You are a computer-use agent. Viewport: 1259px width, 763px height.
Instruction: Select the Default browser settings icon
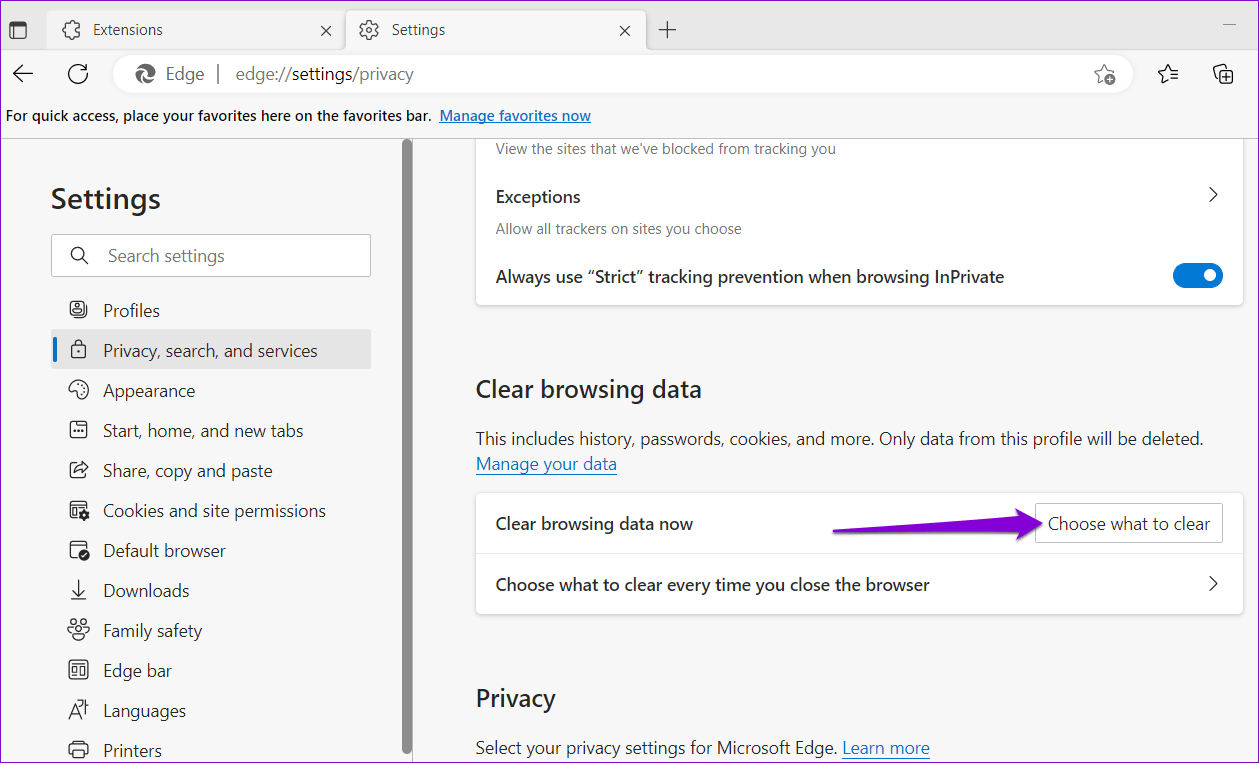click(x=78, y=550)
